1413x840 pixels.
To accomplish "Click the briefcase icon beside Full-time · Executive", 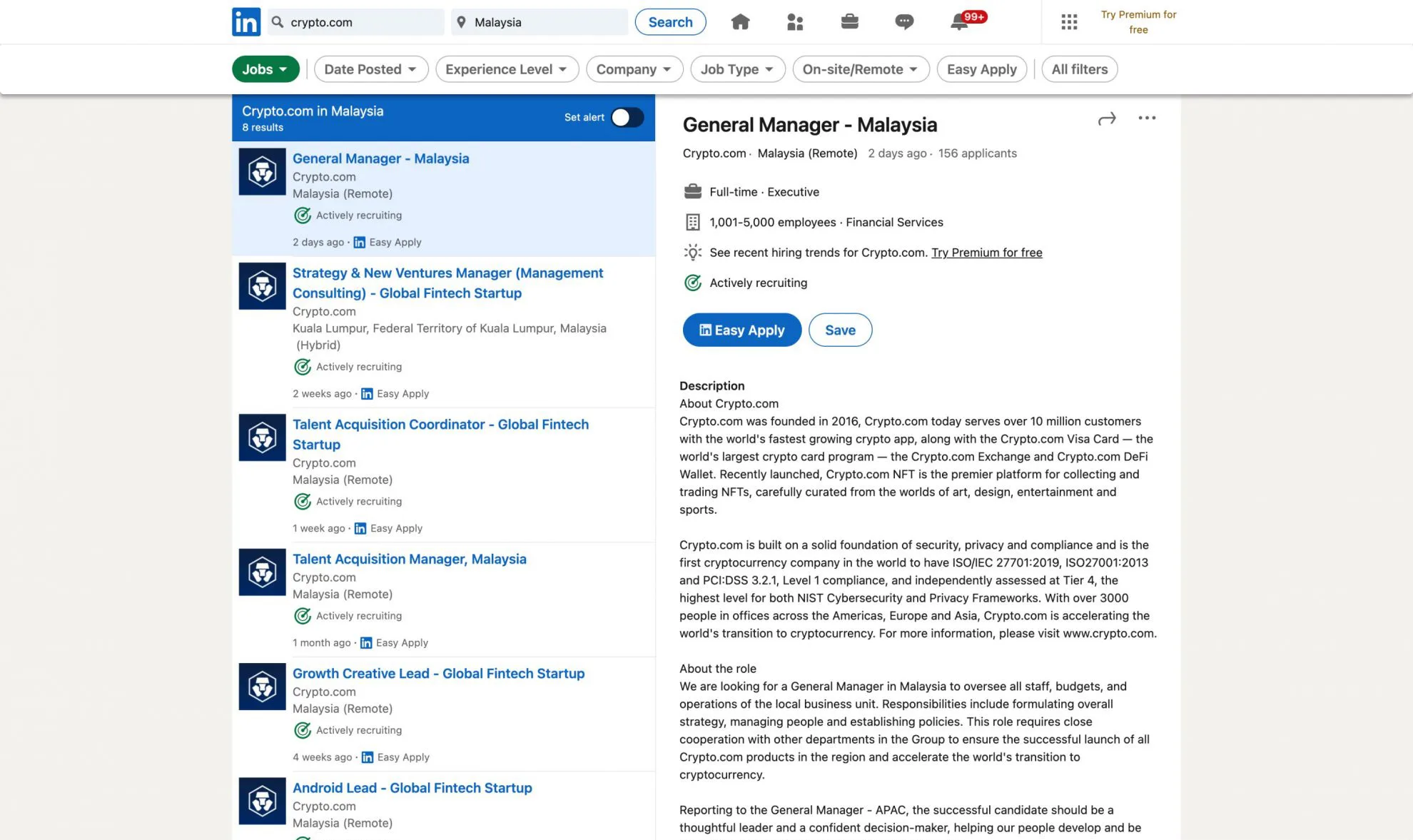I will point(692,192).
